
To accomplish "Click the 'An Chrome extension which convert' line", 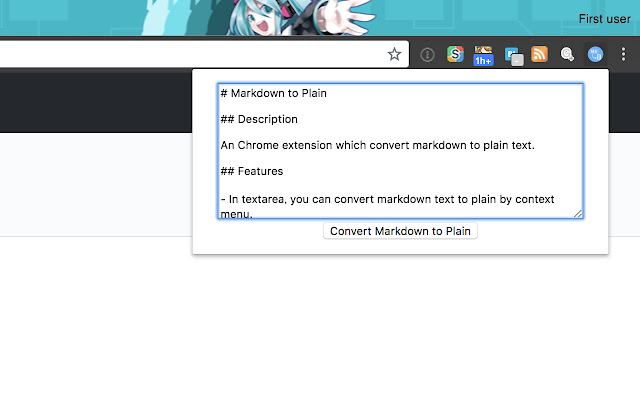I will pos(378,145).
